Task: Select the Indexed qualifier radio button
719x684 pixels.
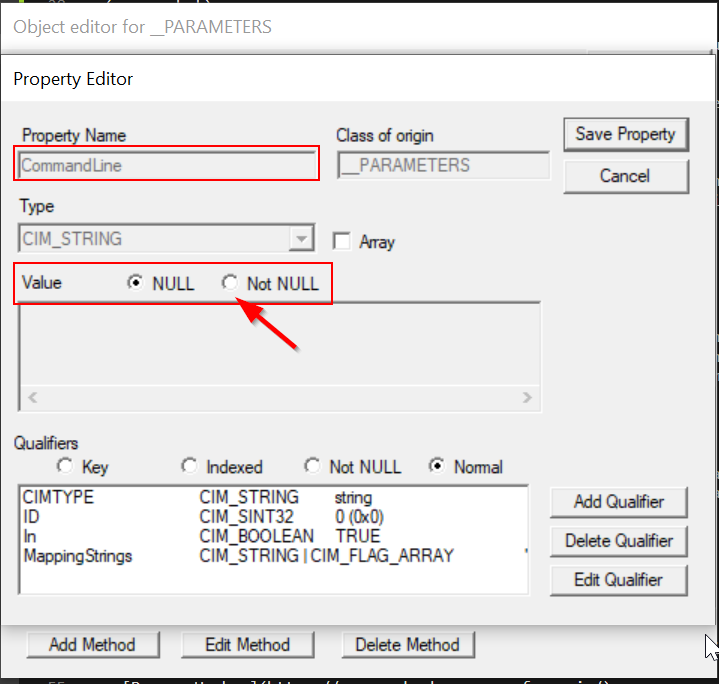Action: tap(190, 466)
